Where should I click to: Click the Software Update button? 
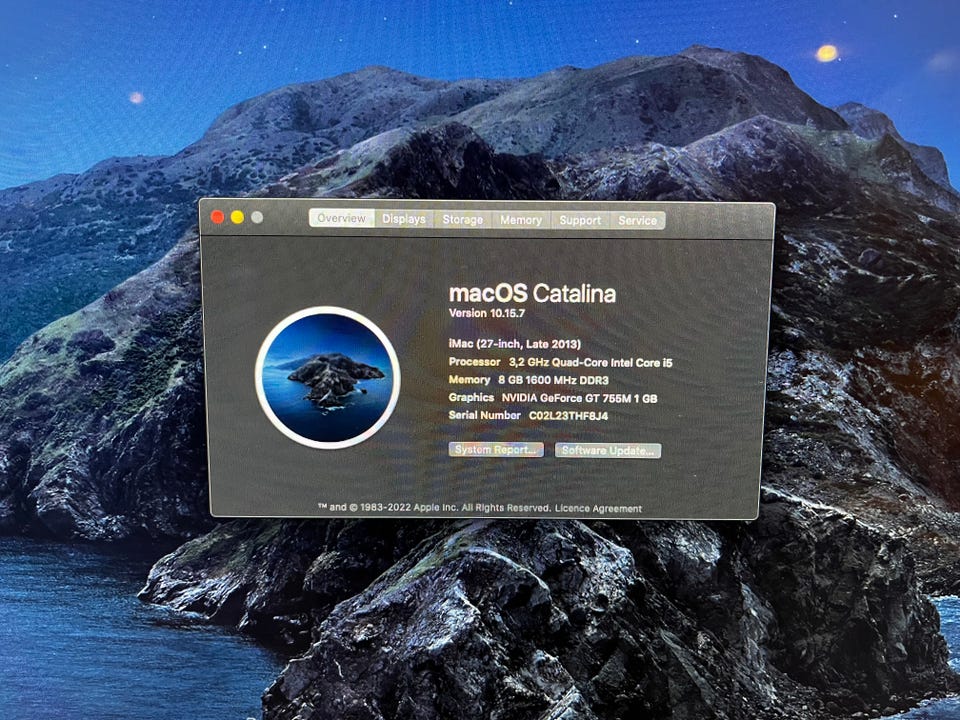[608, 451]
